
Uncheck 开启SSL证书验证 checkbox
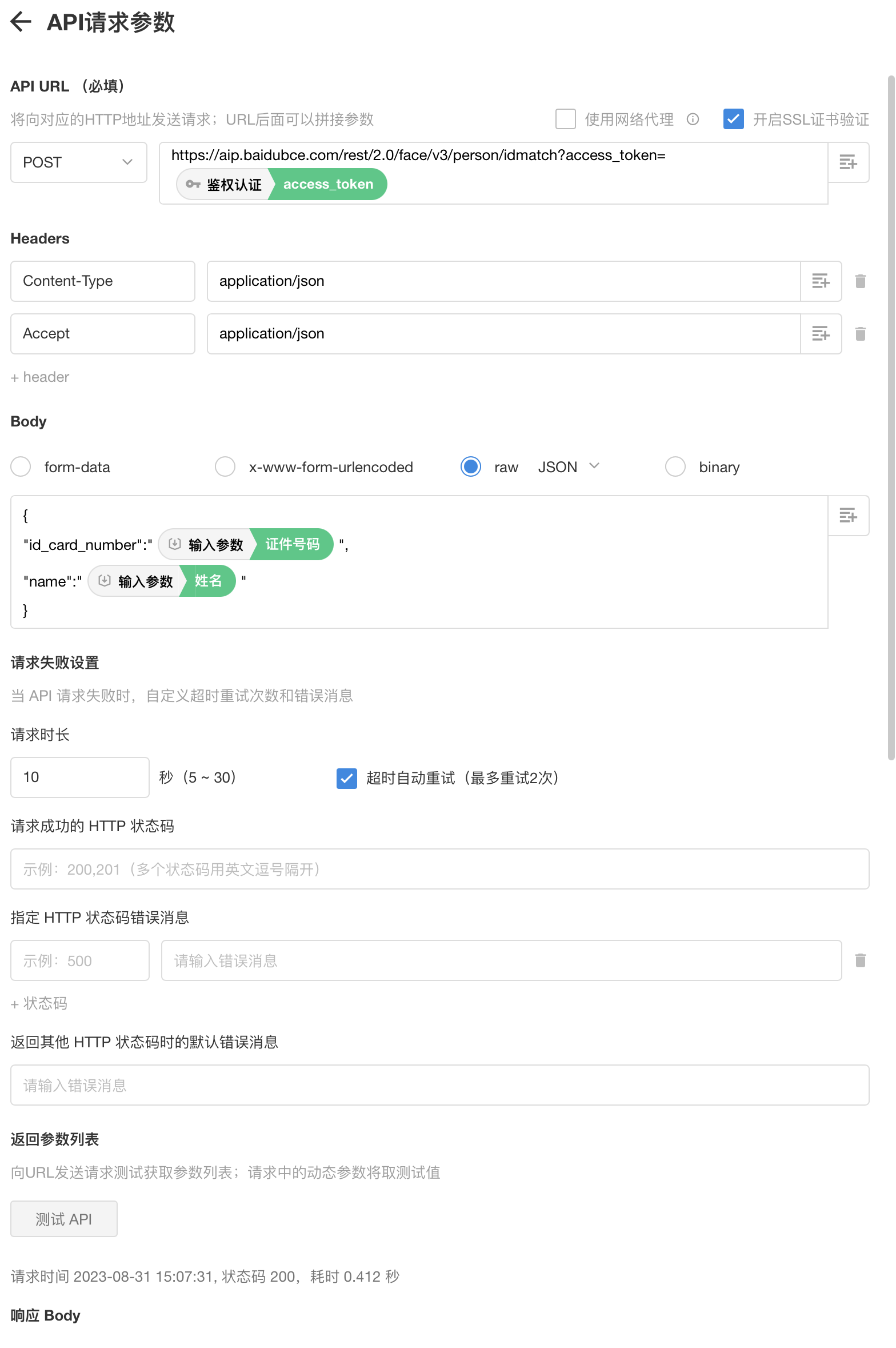(x=733, y=119)
